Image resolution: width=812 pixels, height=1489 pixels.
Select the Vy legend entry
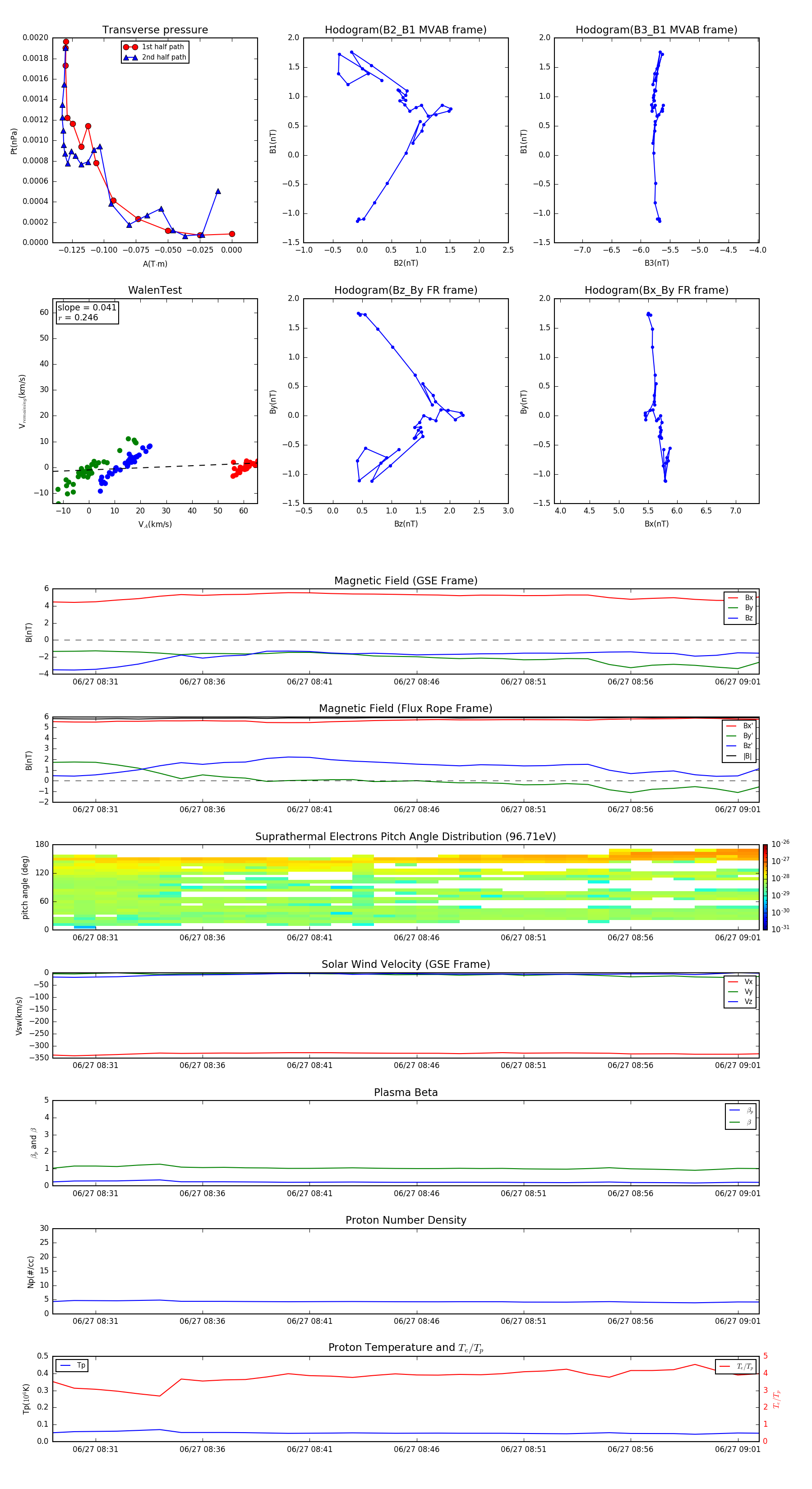coord(740,992)
